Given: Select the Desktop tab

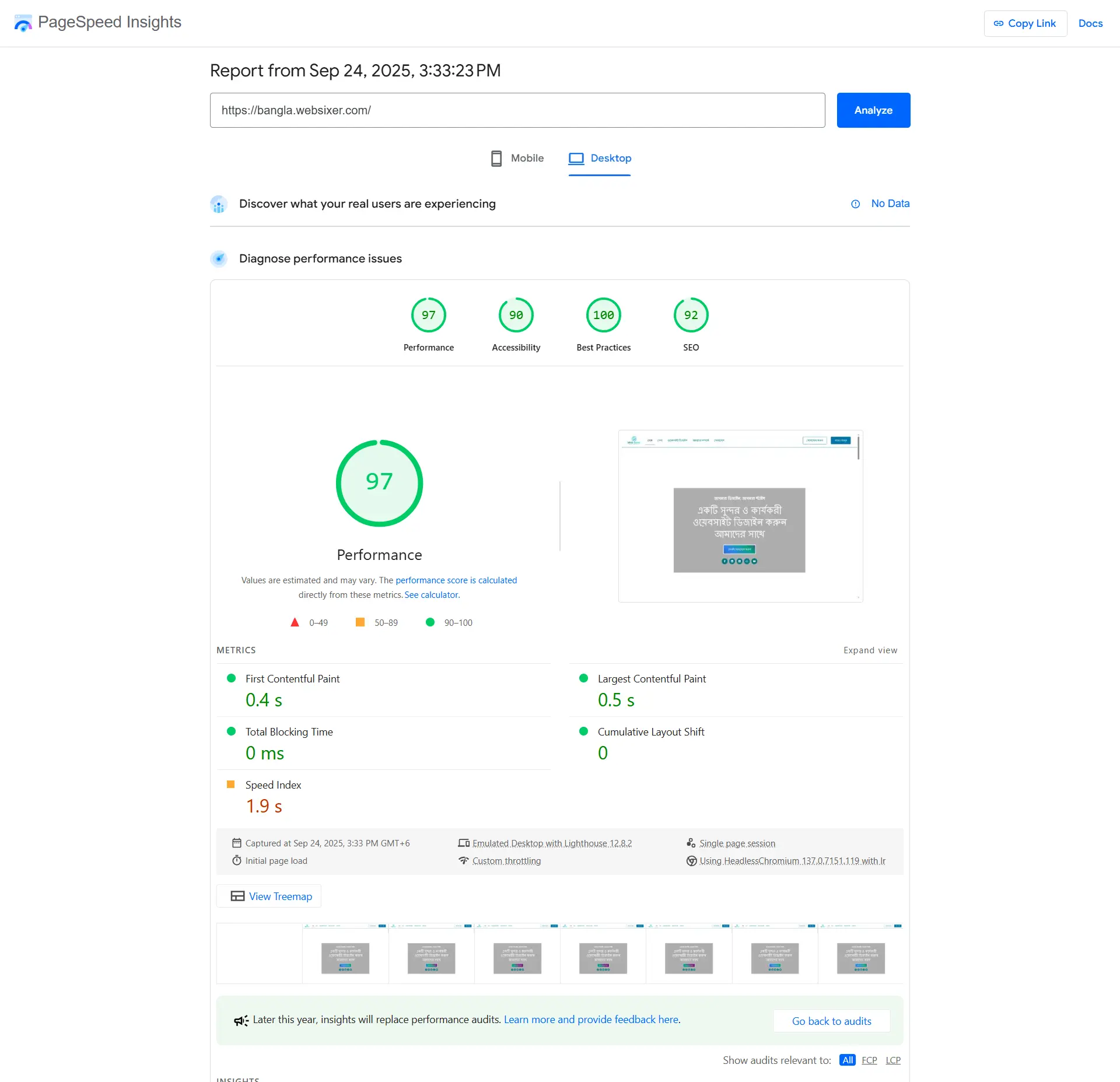Looking at the screenshot, I should (x=600, y=158).
